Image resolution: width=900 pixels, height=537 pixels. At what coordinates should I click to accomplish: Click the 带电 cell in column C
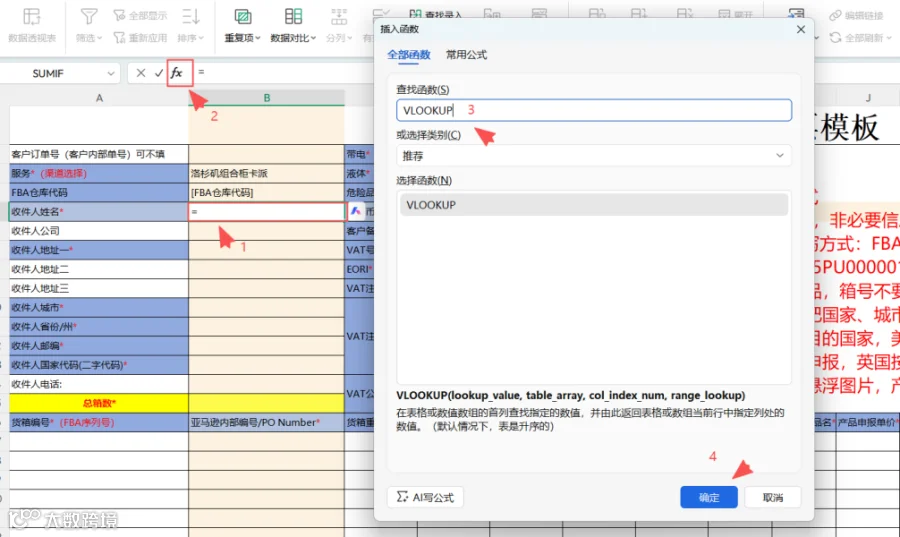coord(359,154)
